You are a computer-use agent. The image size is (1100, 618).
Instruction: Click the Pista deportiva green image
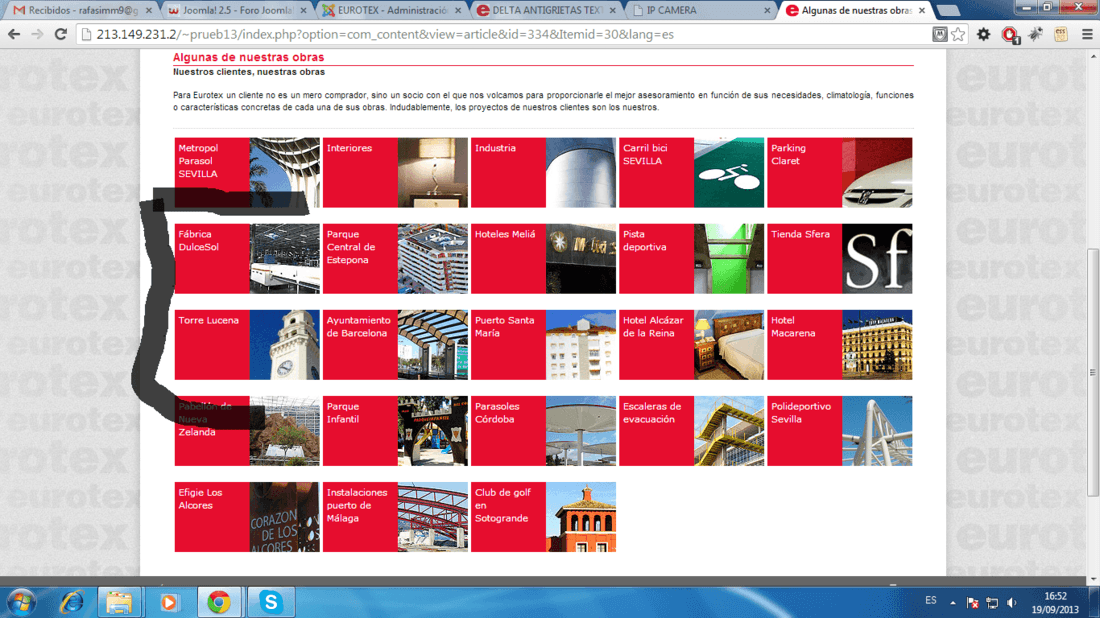click(x=729, y=259)
